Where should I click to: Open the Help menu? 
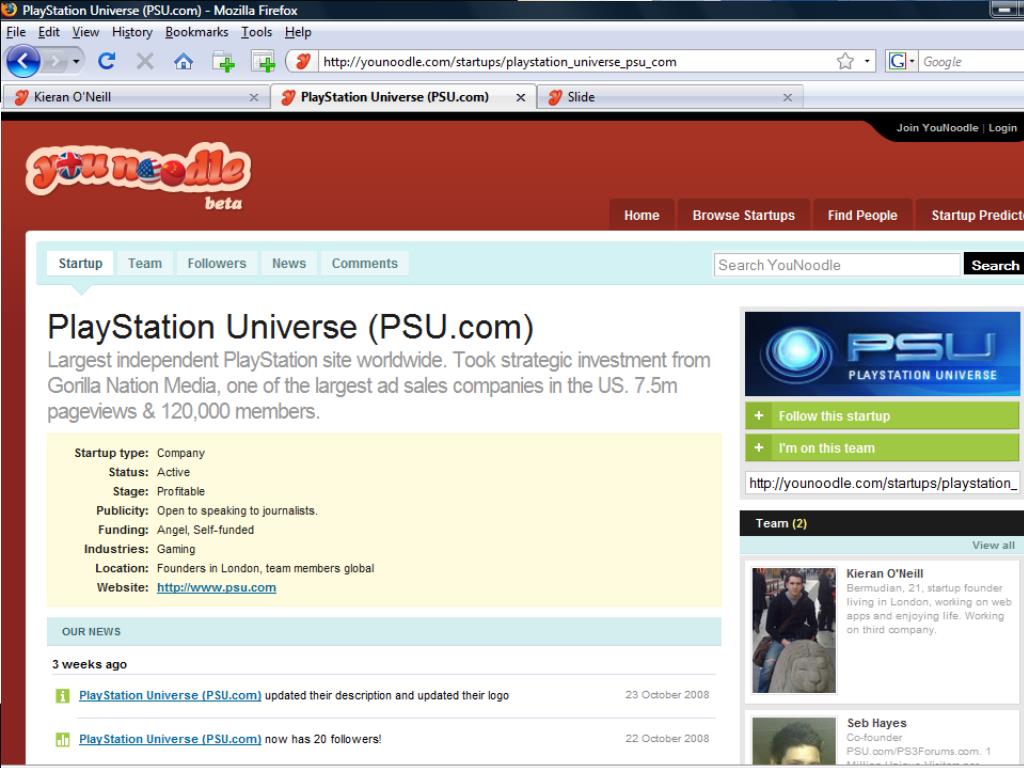(298, 32)
